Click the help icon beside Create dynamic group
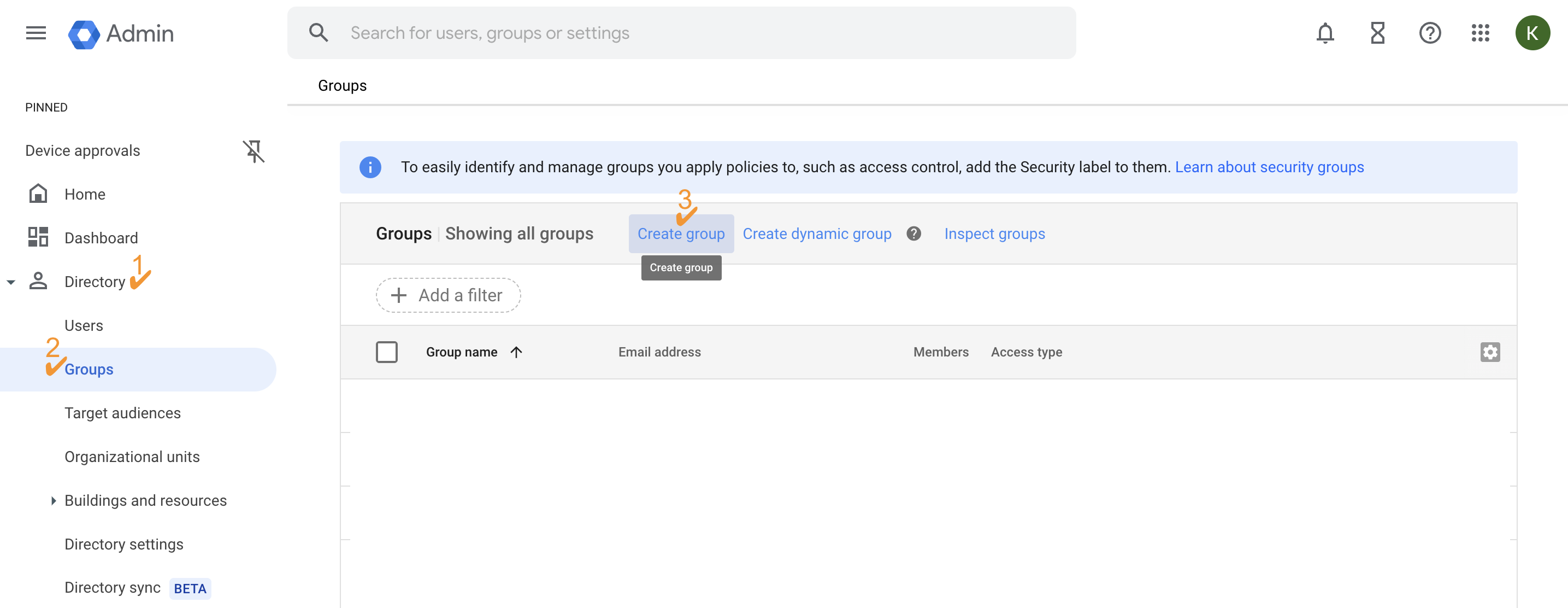This screenshot has width=1568, height=608. pos(913,233)
